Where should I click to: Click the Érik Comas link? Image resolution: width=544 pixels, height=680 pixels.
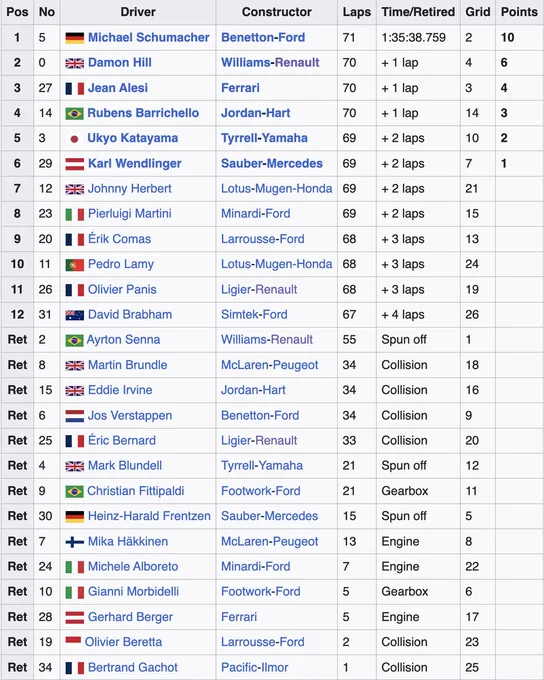(119, 239)
